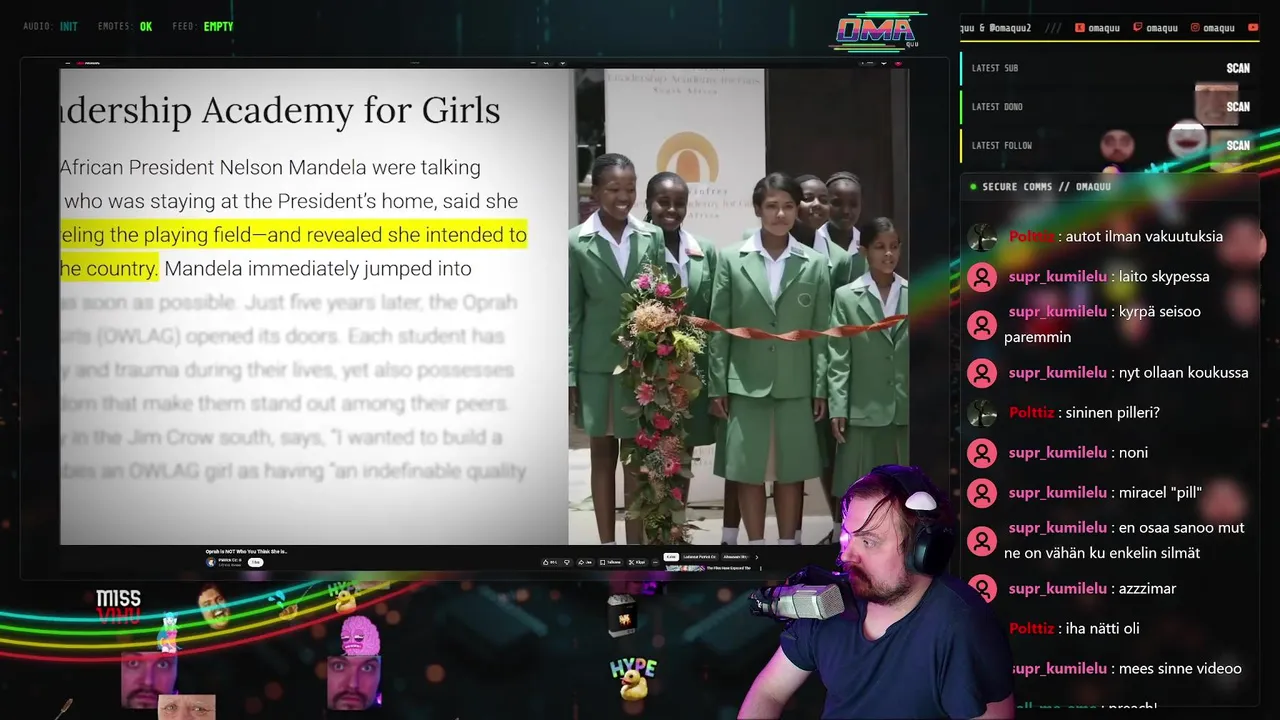
Task: Share the video using the Jaa button
Action: click(x=586, y=562)
